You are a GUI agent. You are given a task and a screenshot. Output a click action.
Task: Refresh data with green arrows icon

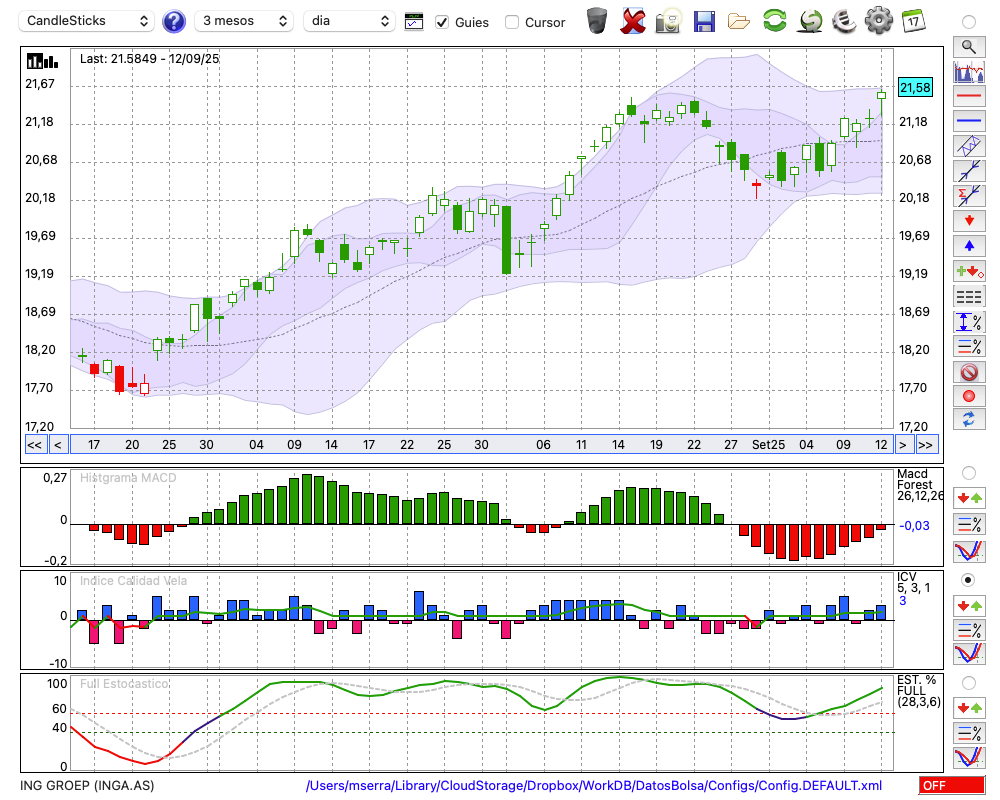click(x=775, y=21)
